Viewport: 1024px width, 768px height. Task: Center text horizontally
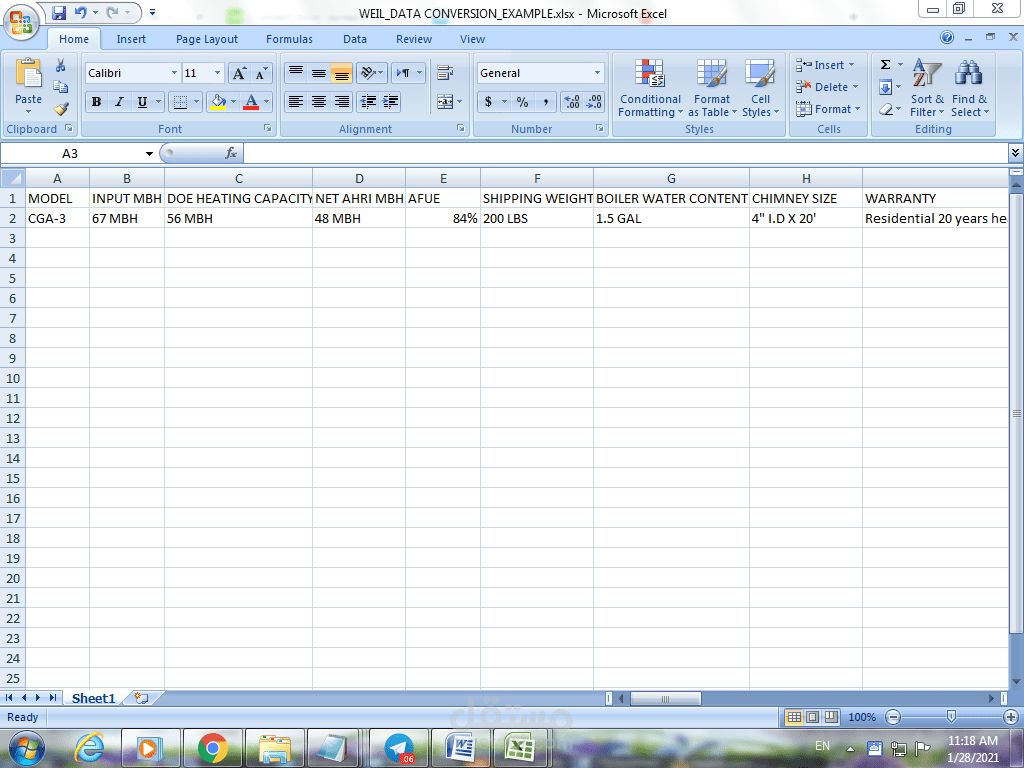[x=319, y=102]
